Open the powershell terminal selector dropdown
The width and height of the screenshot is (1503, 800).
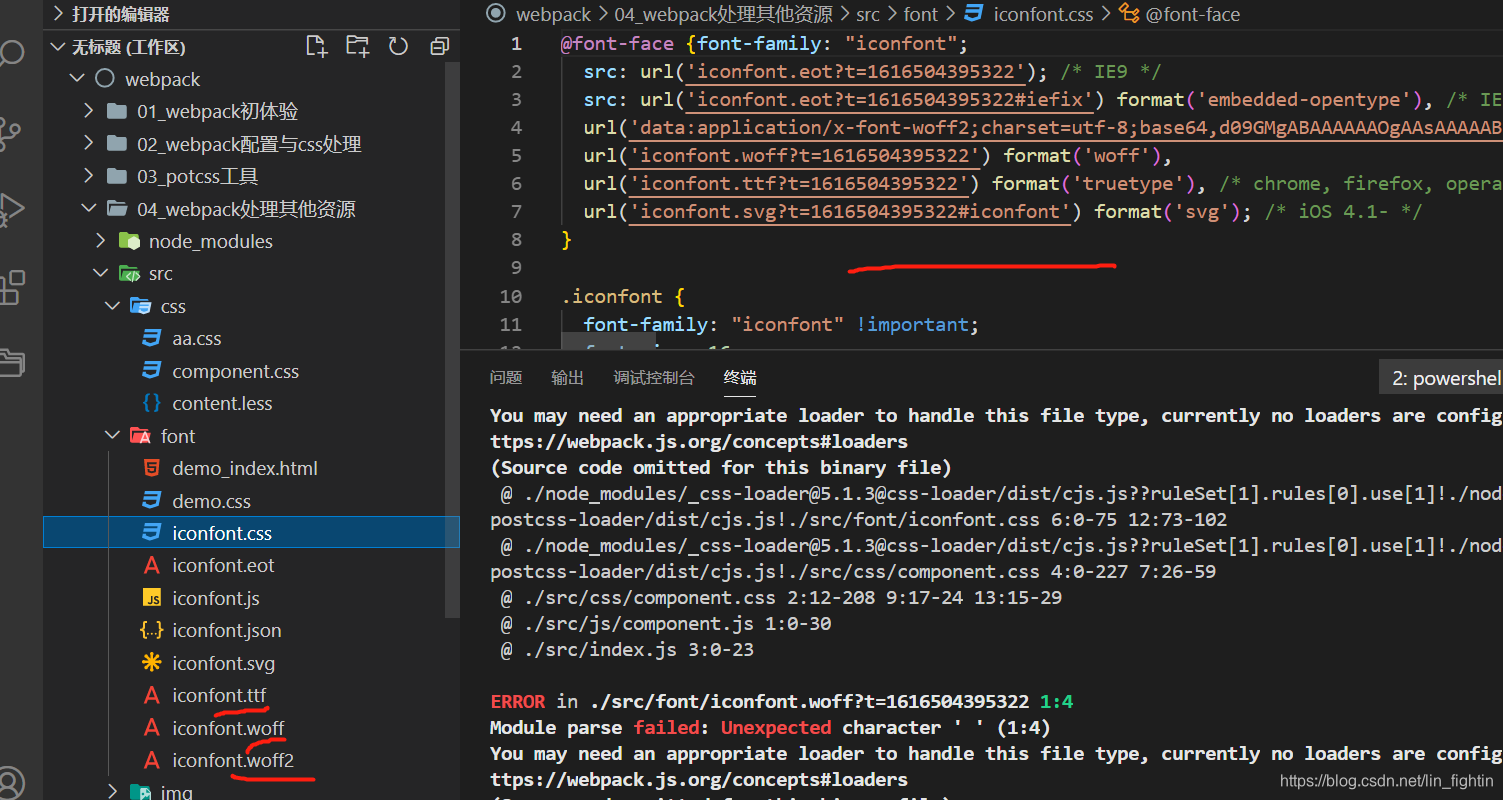click(x=1441, y=378)
